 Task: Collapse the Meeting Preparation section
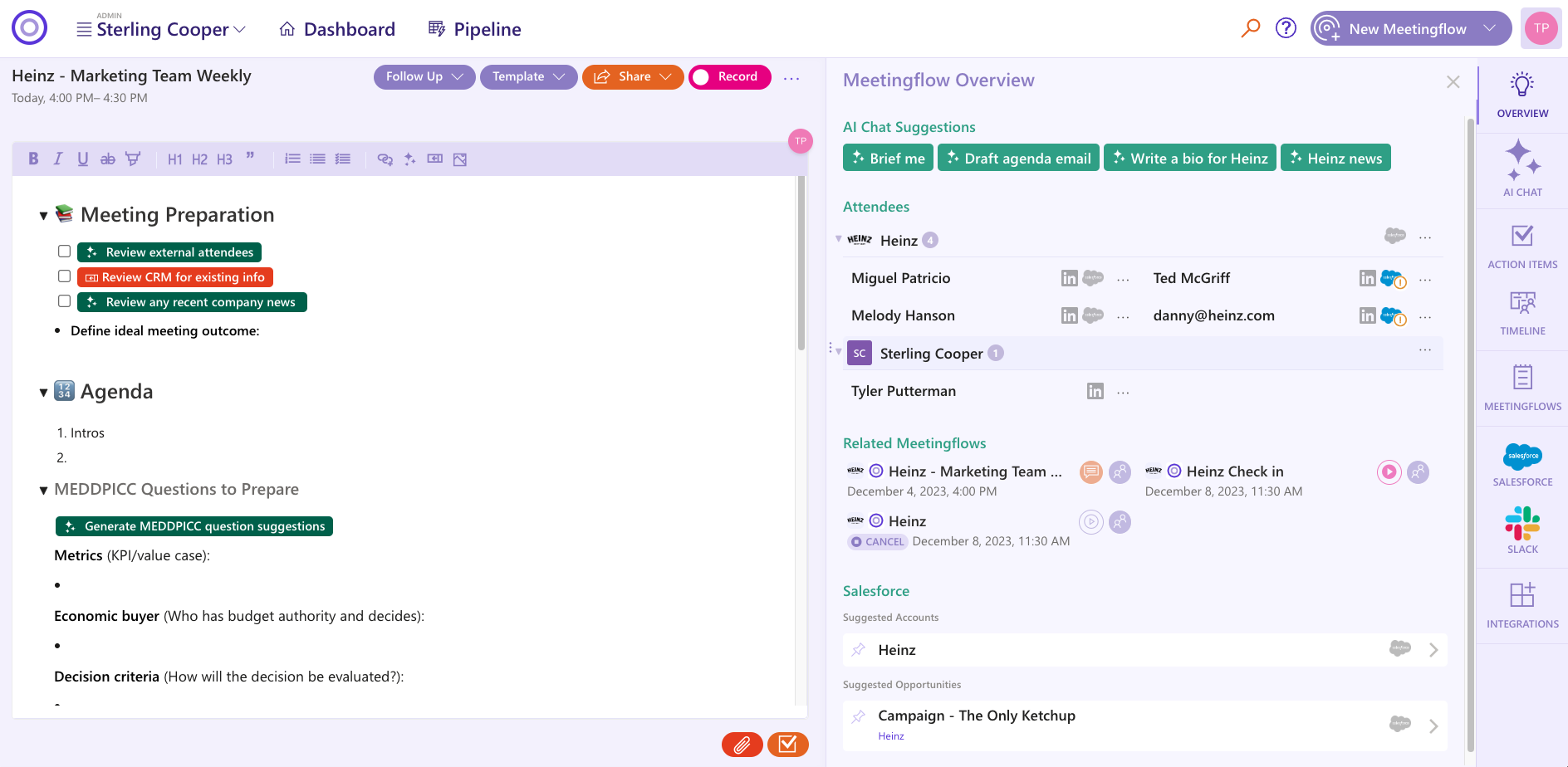click(x=43, y=216)
